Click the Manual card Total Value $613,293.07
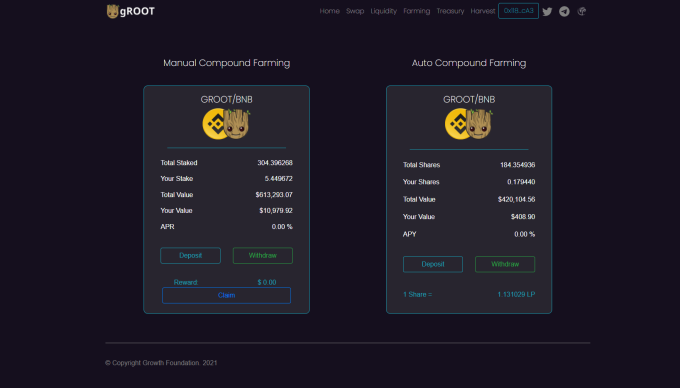 point(274,195)
